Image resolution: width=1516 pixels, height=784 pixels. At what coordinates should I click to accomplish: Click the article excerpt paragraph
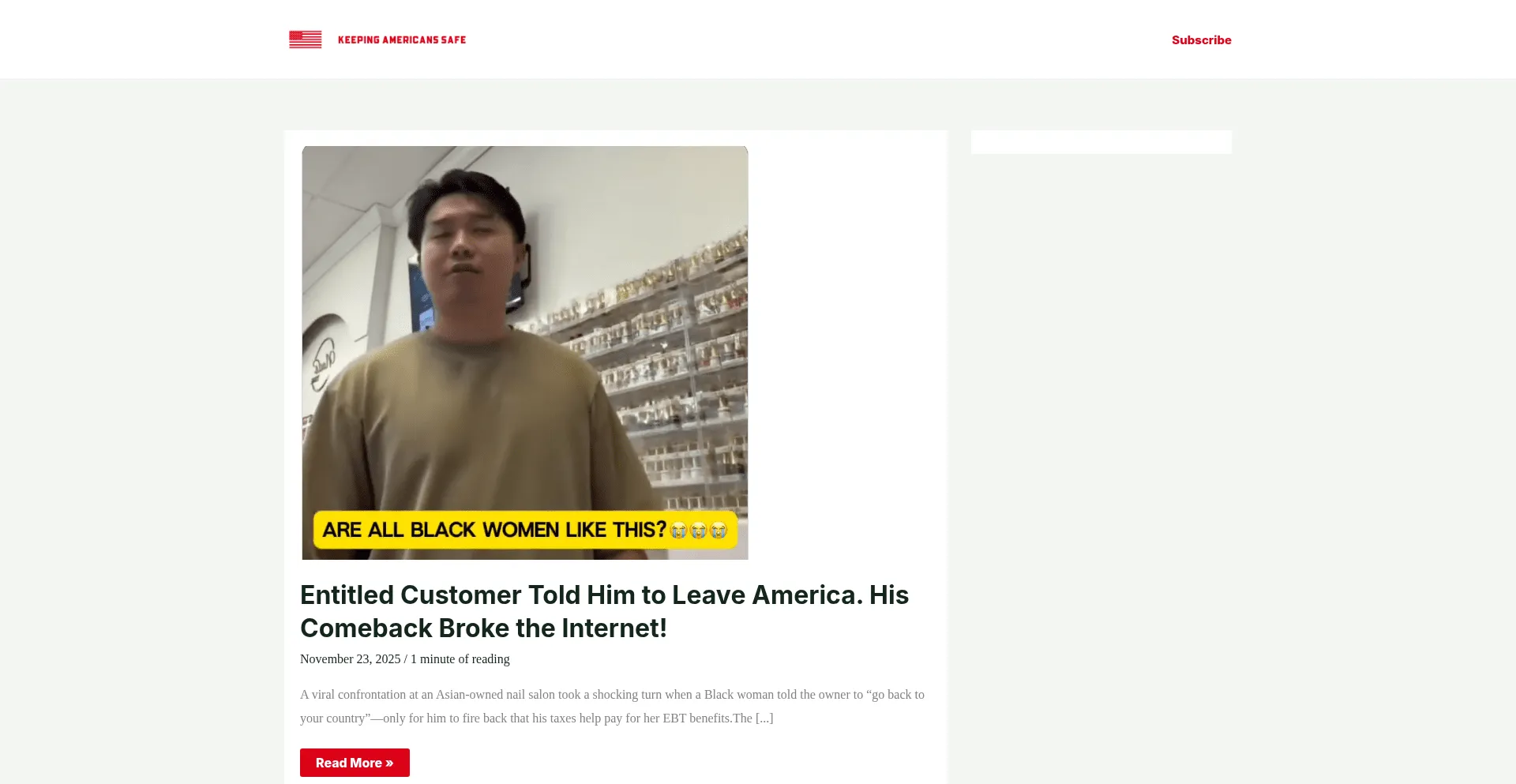pyautogui.click(x=613, y=706)
